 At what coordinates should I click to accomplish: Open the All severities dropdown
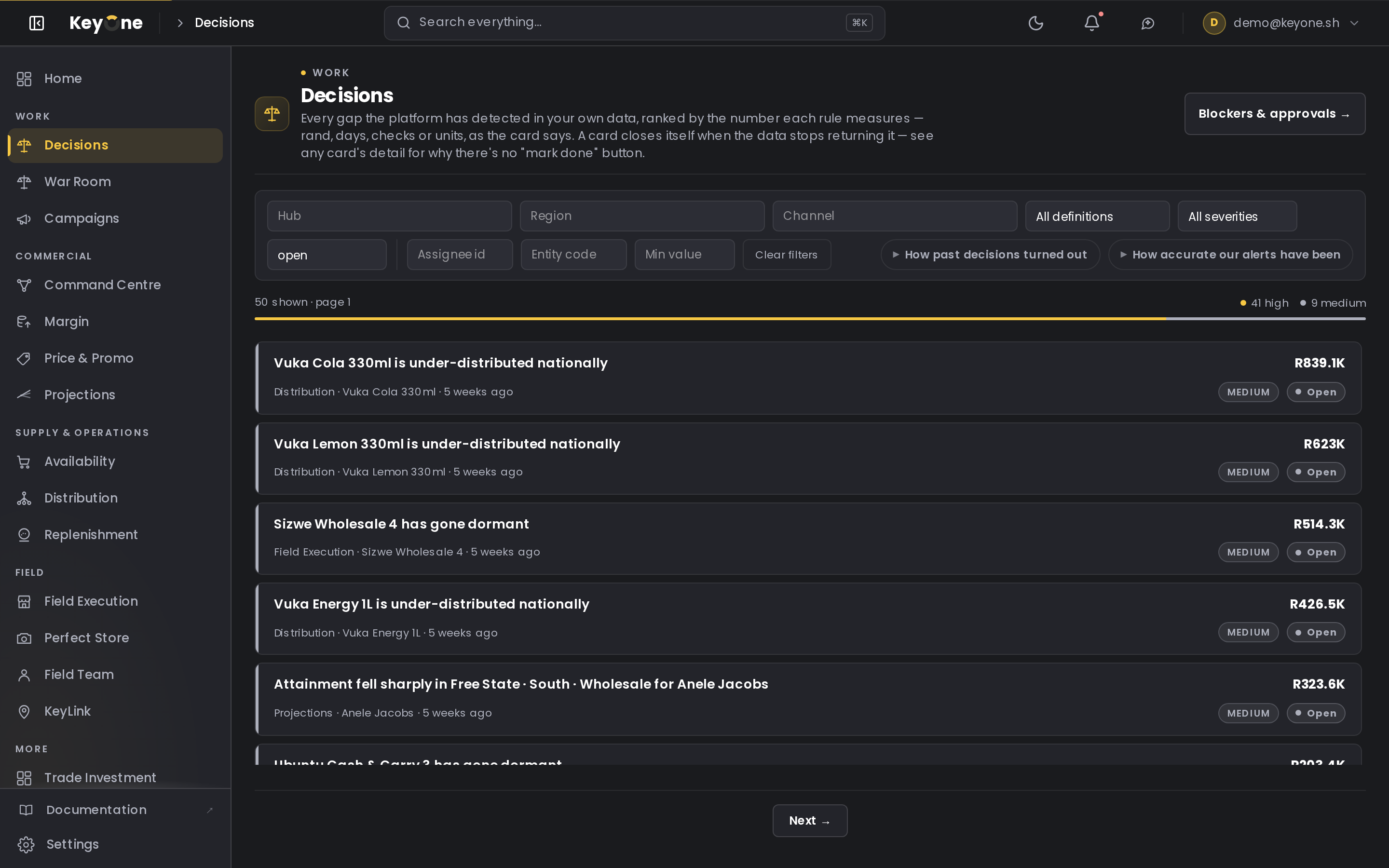coord(1237,216)
